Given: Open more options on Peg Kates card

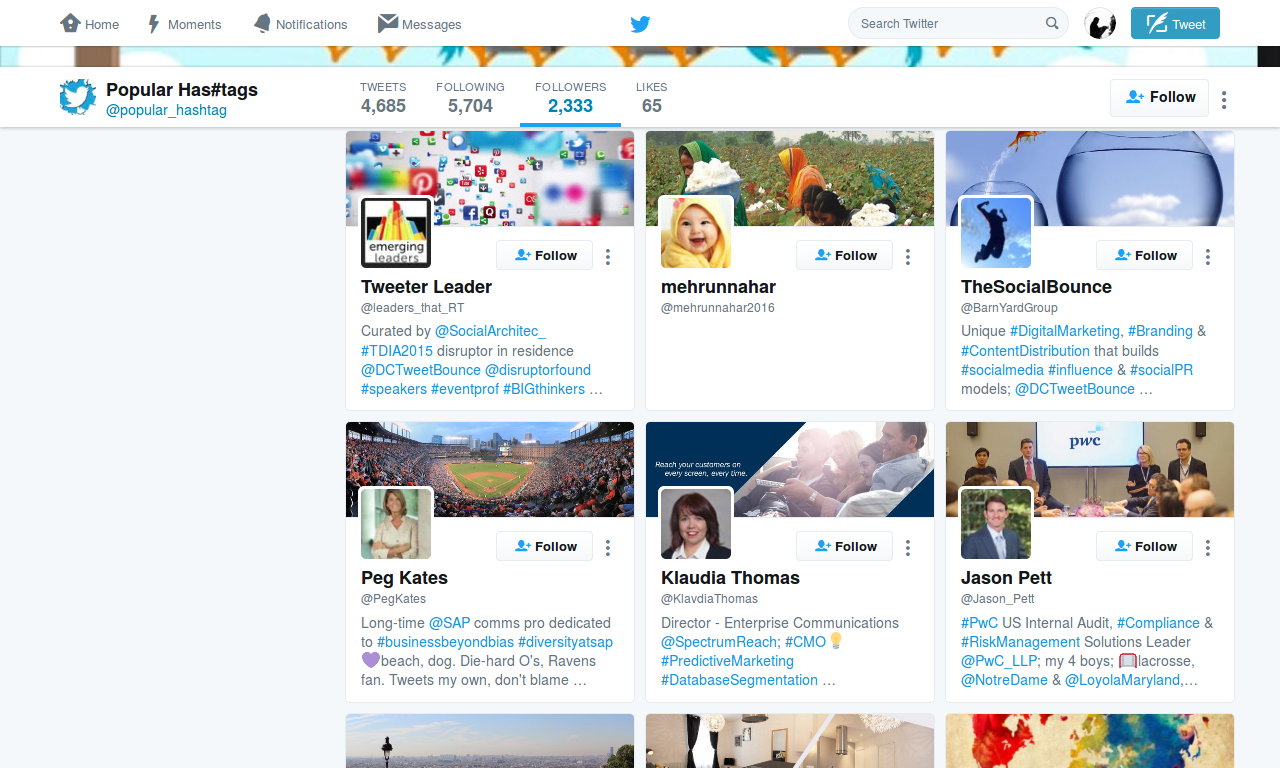Looking at the screenshot, I should (x=608, y=548).
